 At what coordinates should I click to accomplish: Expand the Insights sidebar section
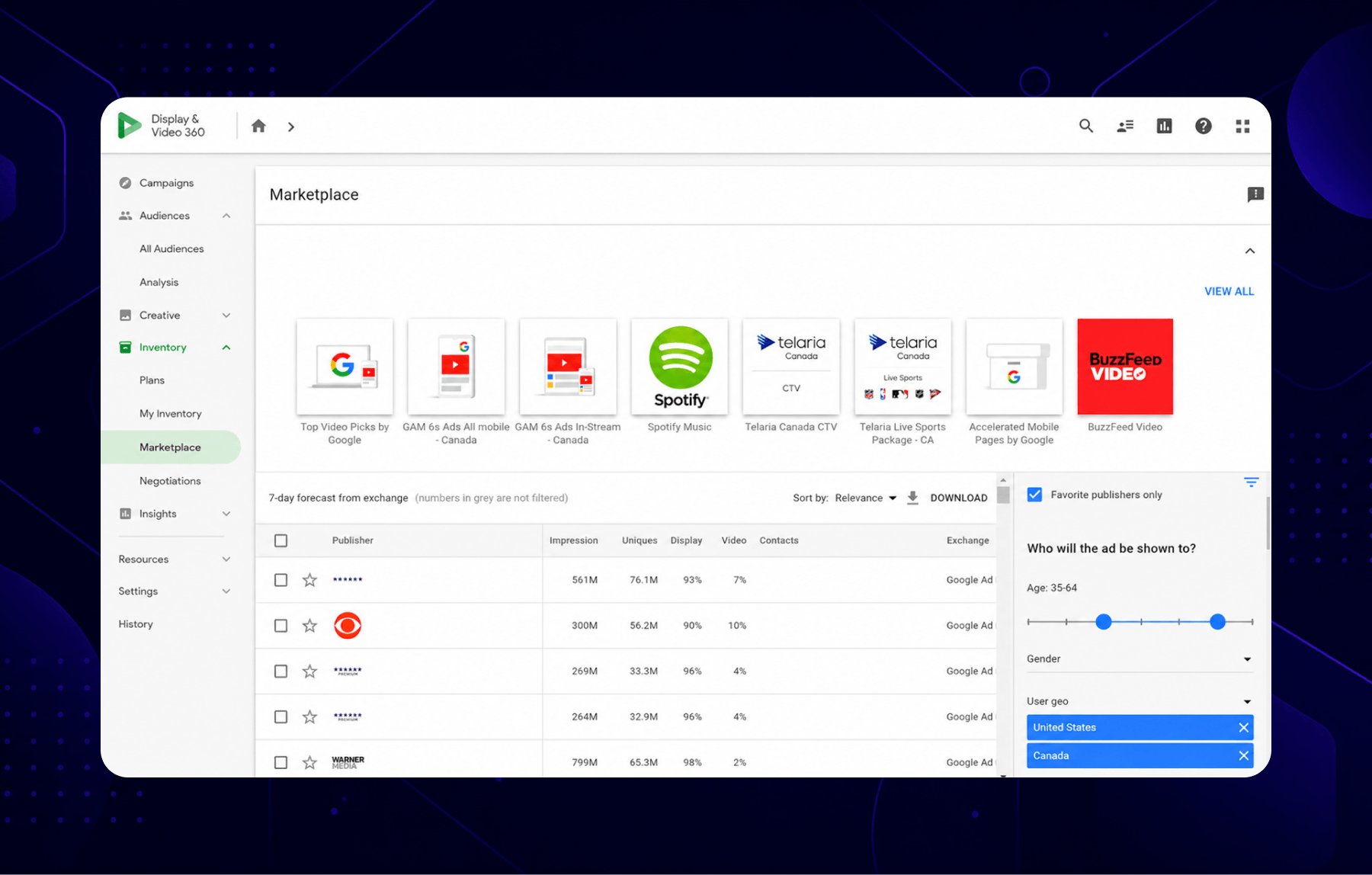coord(226,514)
